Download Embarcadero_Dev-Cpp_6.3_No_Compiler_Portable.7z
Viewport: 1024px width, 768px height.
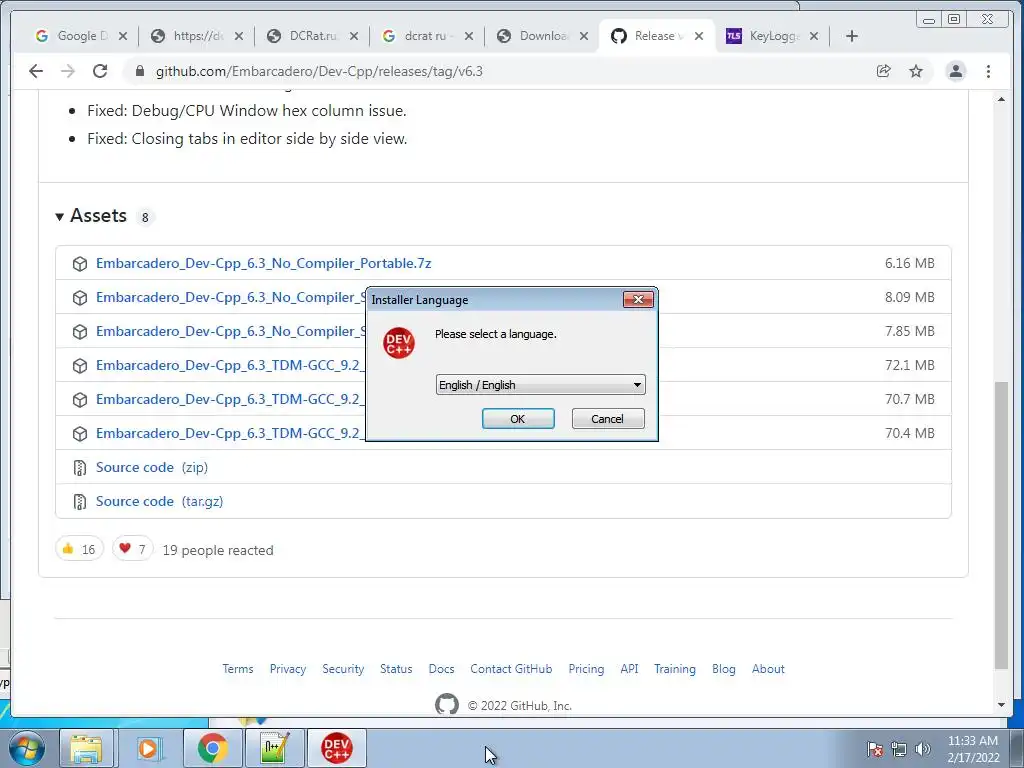click(263, 263)
